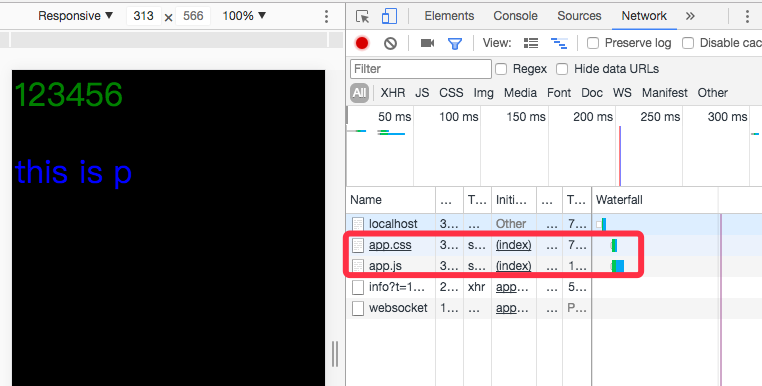Click the network Filter text field

[x=421, y=69]
